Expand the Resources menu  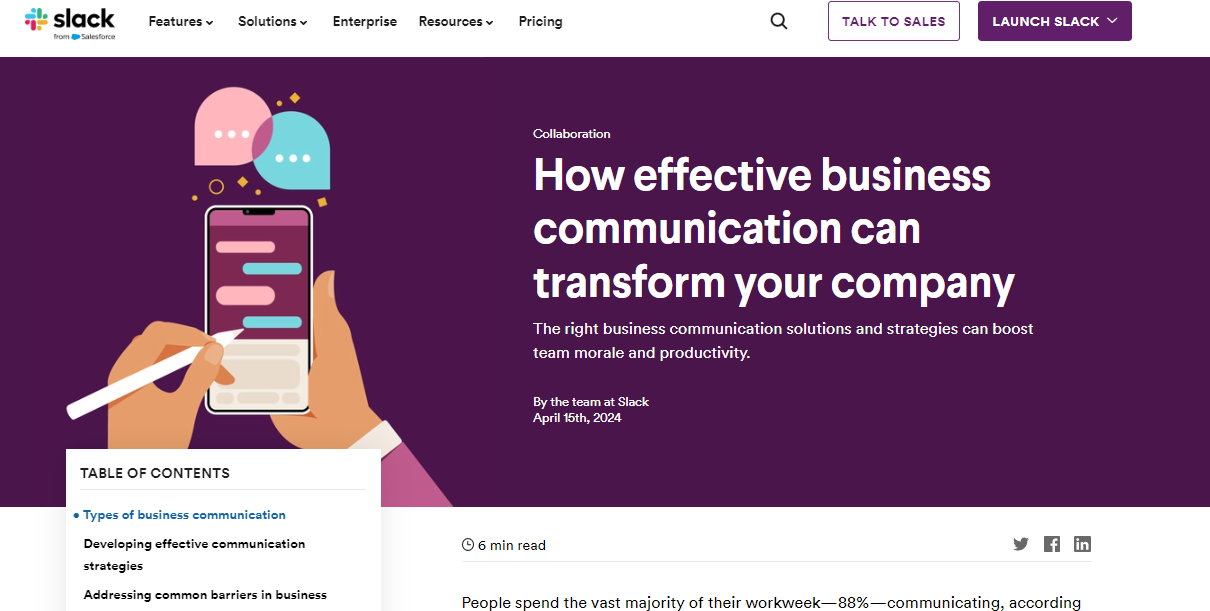click(456, 21)
